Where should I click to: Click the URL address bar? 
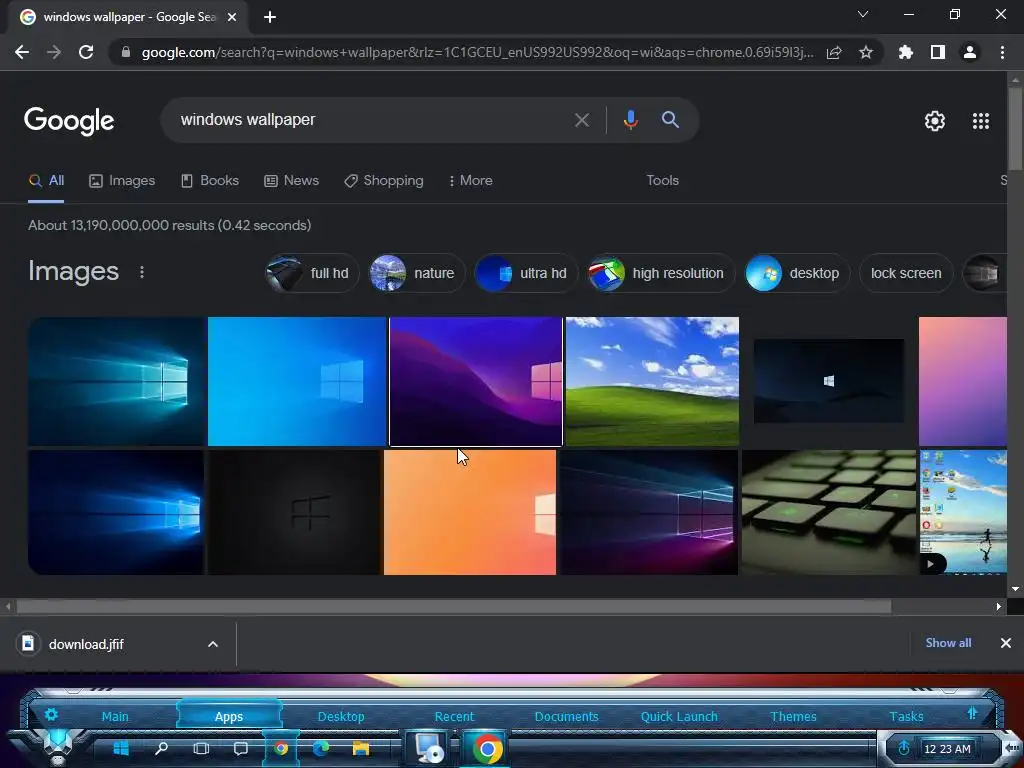click(477, 52)
